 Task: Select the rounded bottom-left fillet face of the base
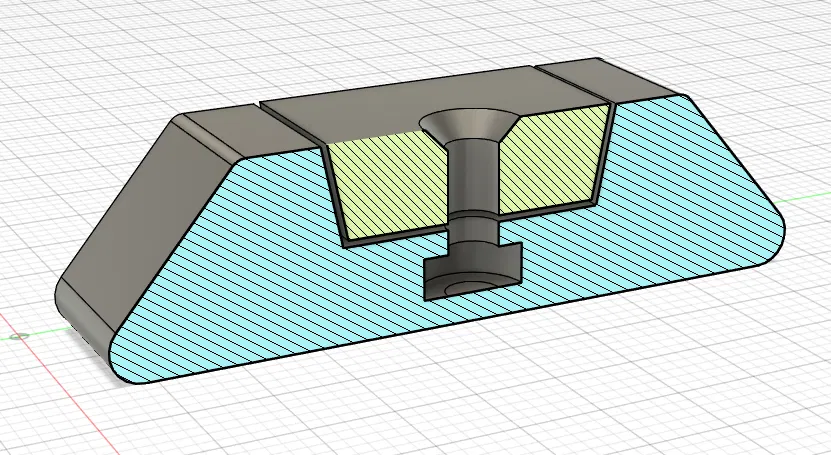(85, 318)
